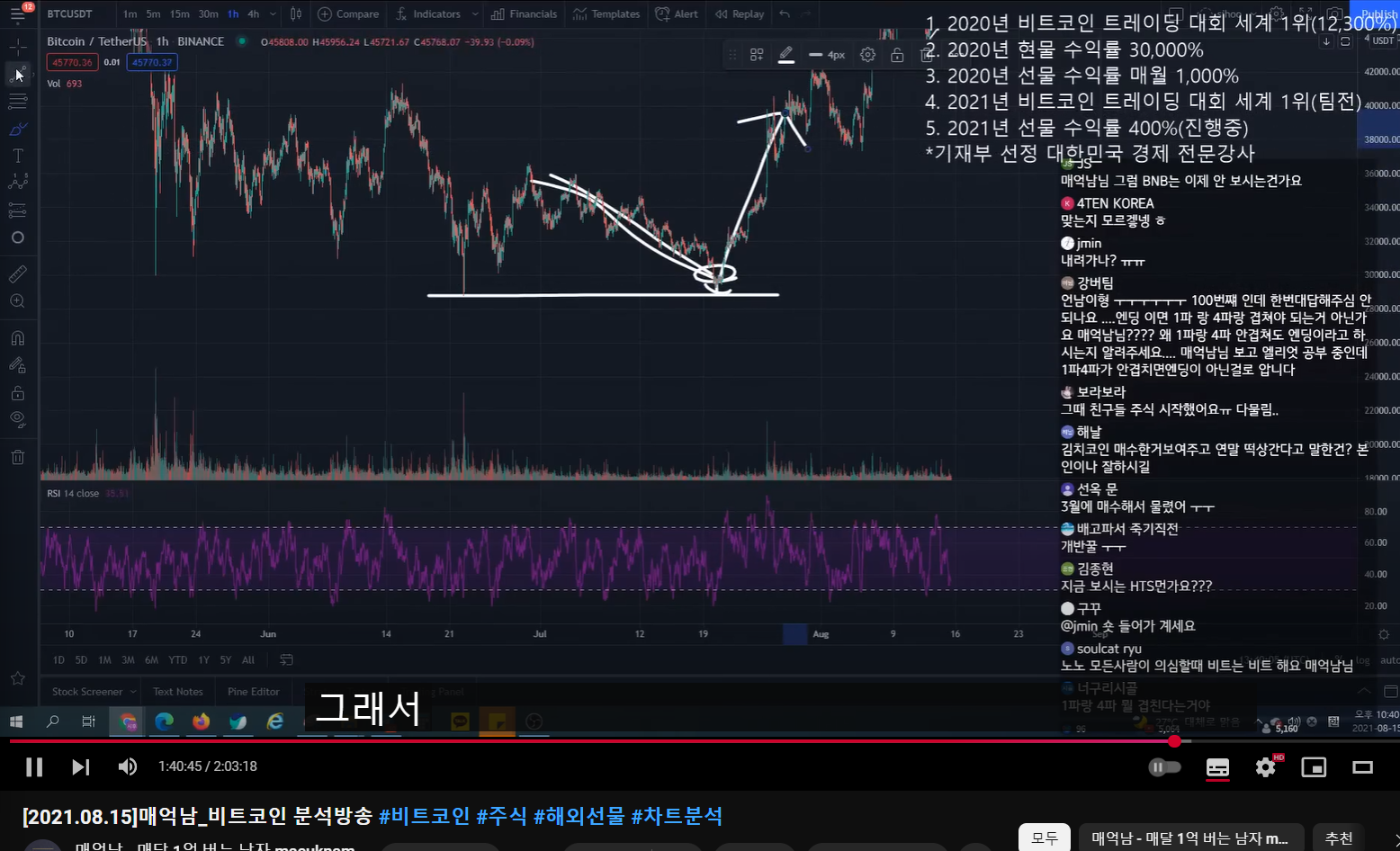This screenshot has height=851, width=1400.
Task: Toggle lock all drawing tools
Action: tap(17, 393)
